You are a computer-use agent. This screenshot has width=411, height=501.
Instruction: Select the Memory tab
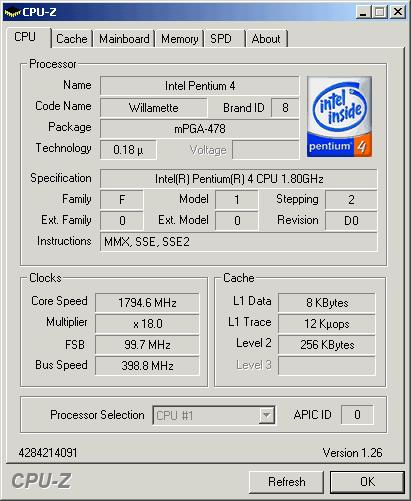[x=180, y=39]
